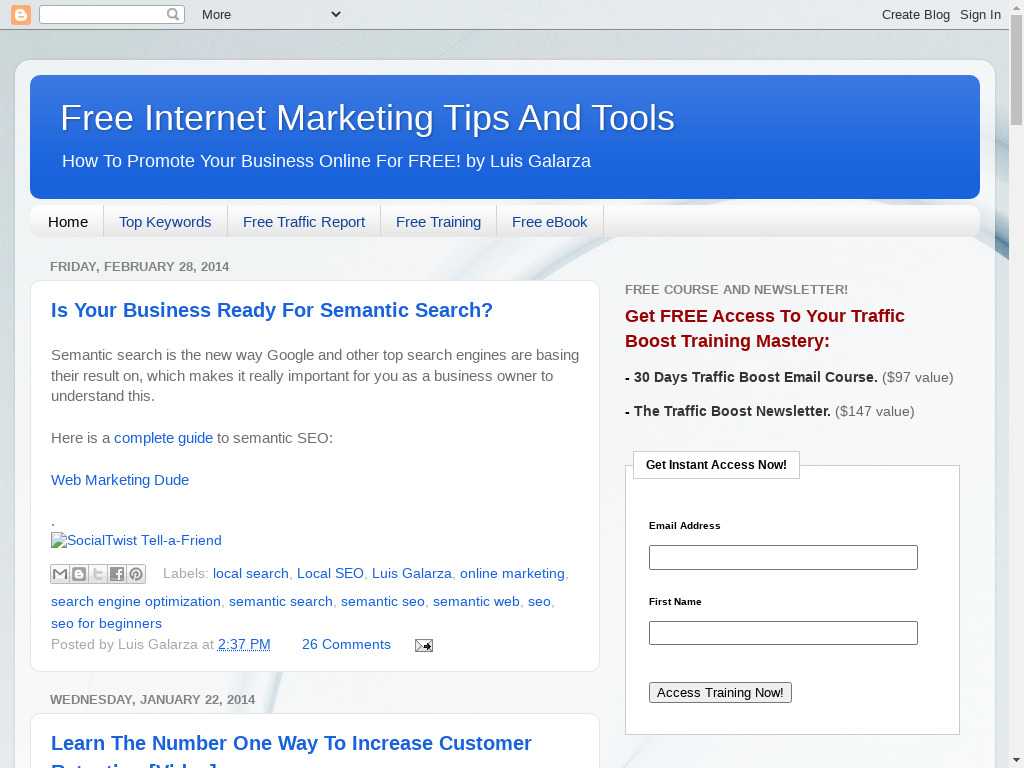Click the 'seo for beginners' label
1024x768 pixels.
click(106, 624)
